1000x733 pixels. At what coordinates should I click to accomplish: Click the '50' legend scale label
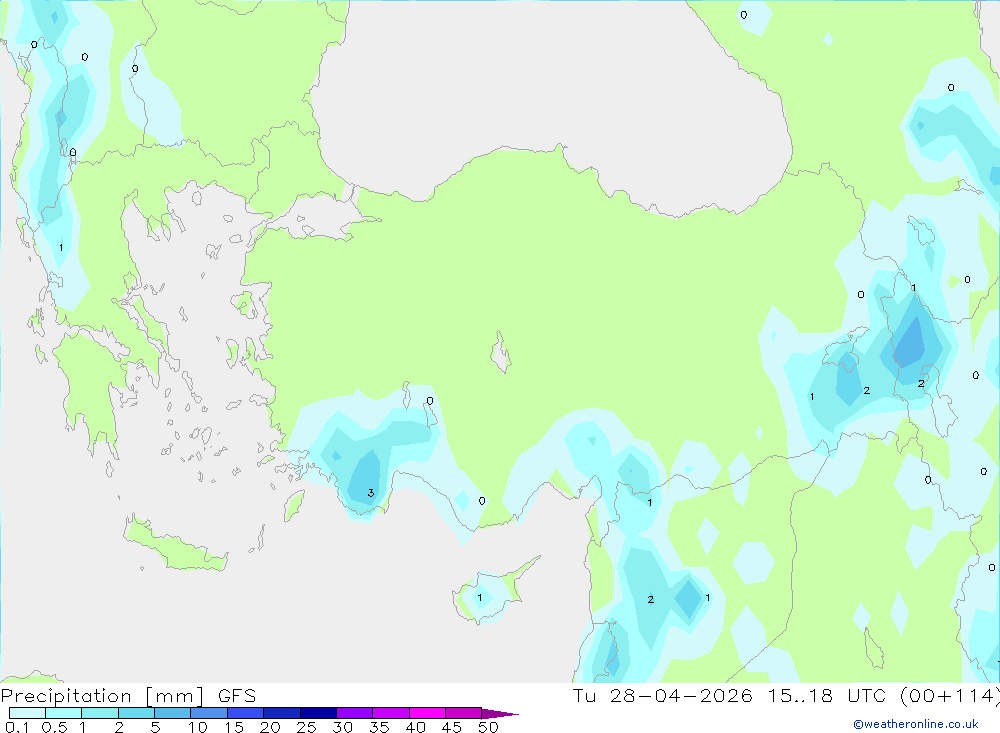488,727
